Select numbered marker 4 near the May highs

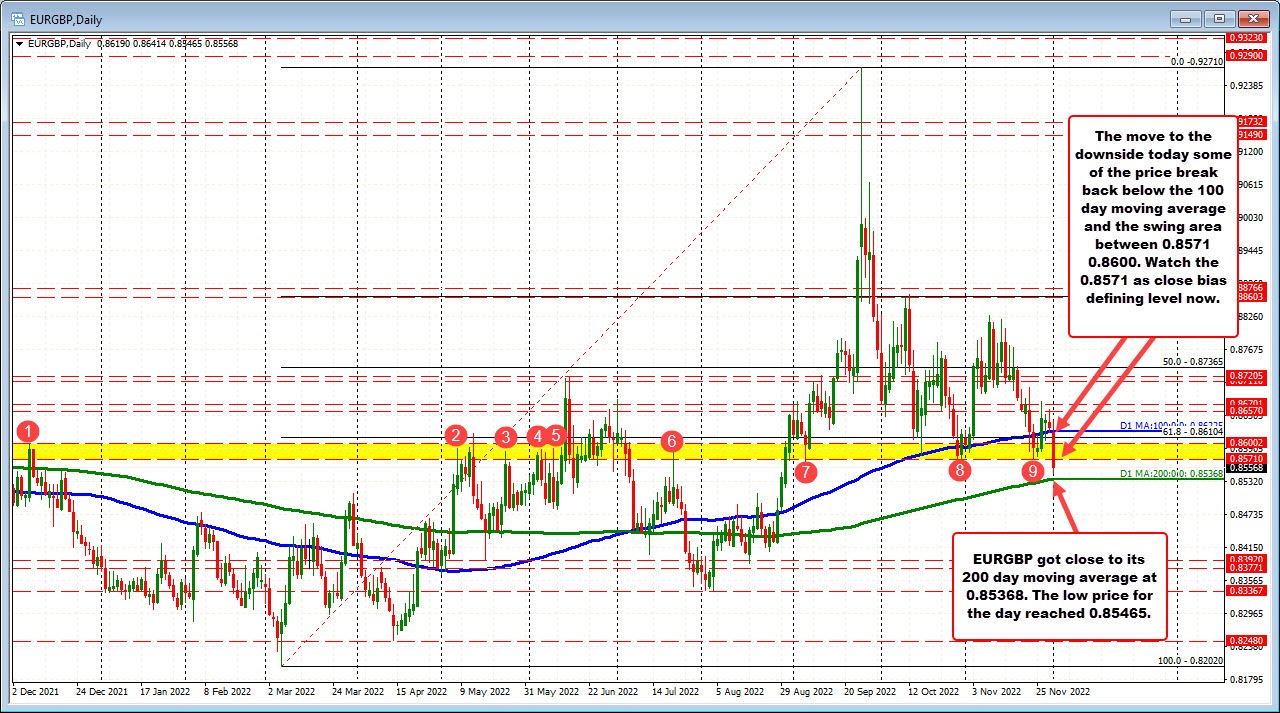tap(538, 436)
